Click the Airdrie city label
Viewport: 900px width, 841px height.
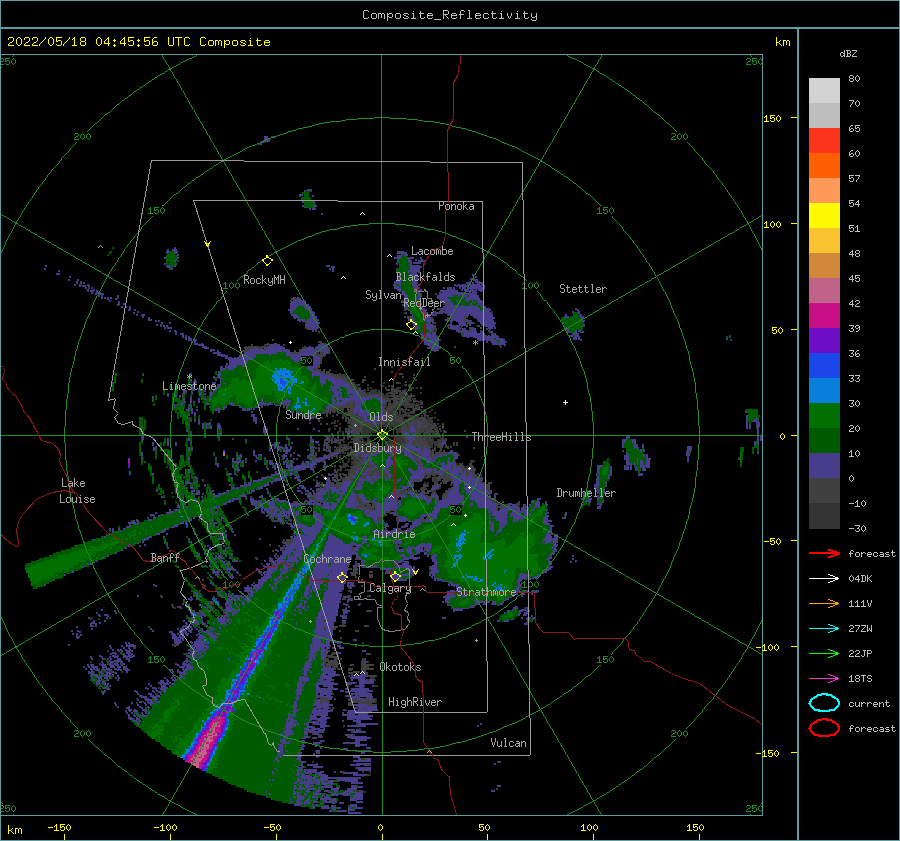click(394, 534)
